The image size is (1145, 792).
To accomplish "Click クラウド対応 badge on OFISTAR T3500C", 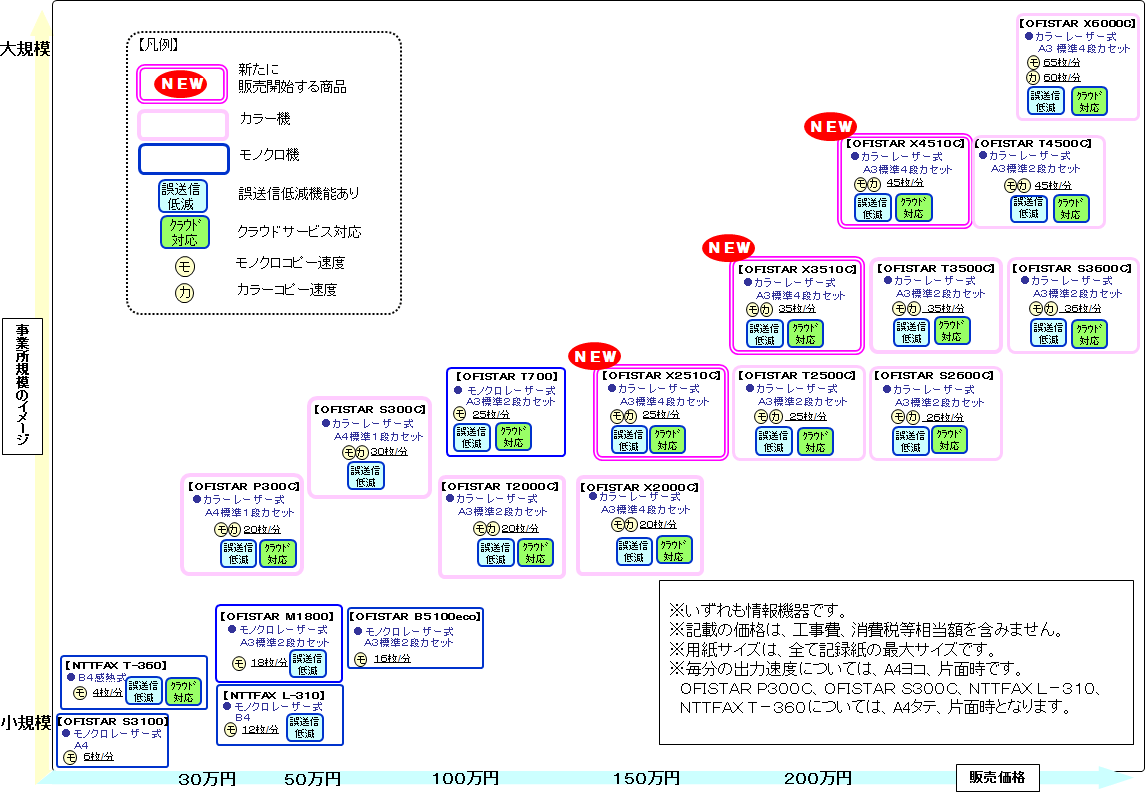I will coord(952,331).
